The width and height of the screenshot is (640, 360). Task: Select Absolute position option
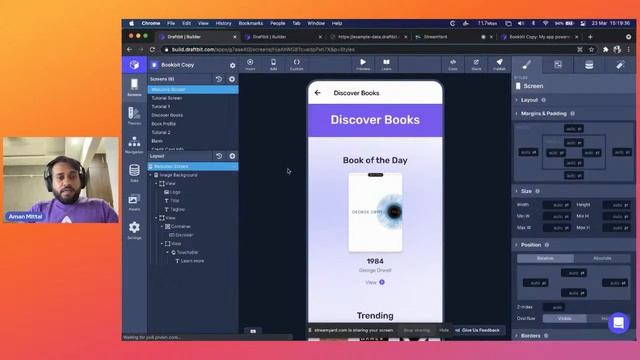click(x=602, y=258)
